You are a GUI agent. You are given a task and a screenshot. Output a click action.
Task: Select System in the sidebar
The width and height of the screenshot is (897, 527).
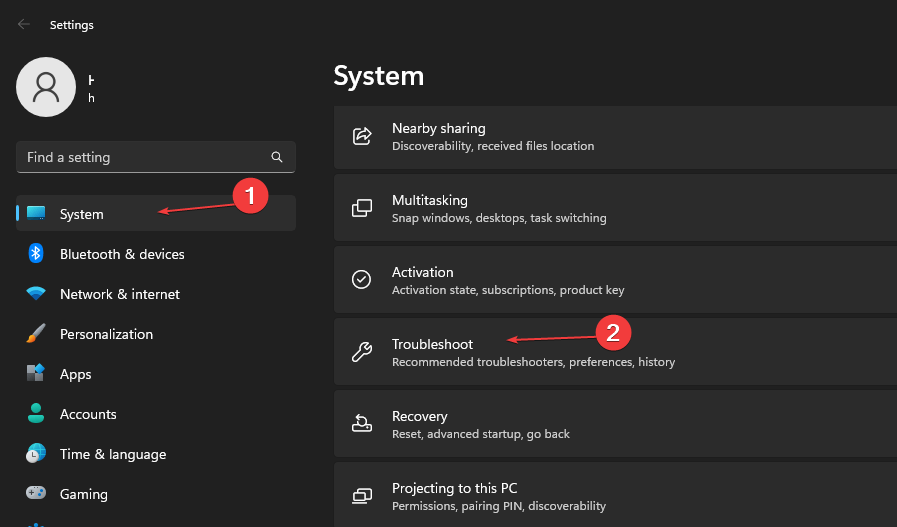click(82, 214)
